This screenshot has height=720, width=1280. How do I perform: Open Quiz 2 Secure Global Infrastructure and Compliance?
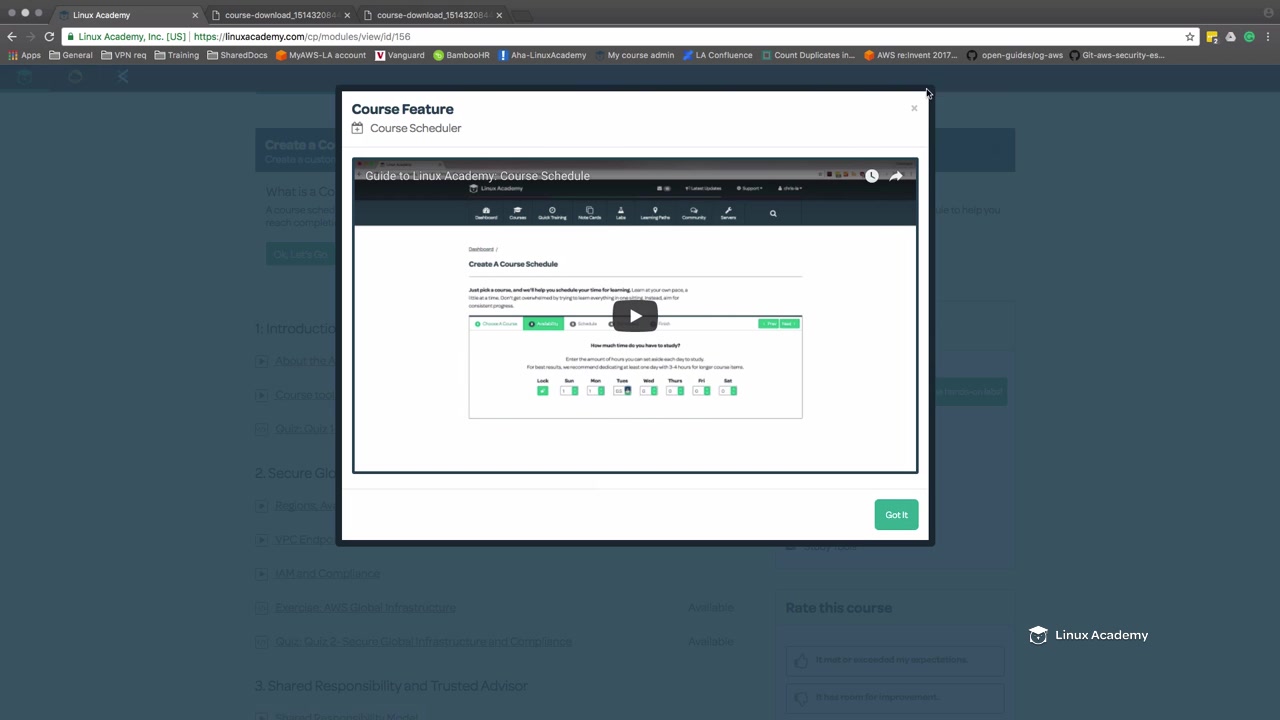click(423, 642)
